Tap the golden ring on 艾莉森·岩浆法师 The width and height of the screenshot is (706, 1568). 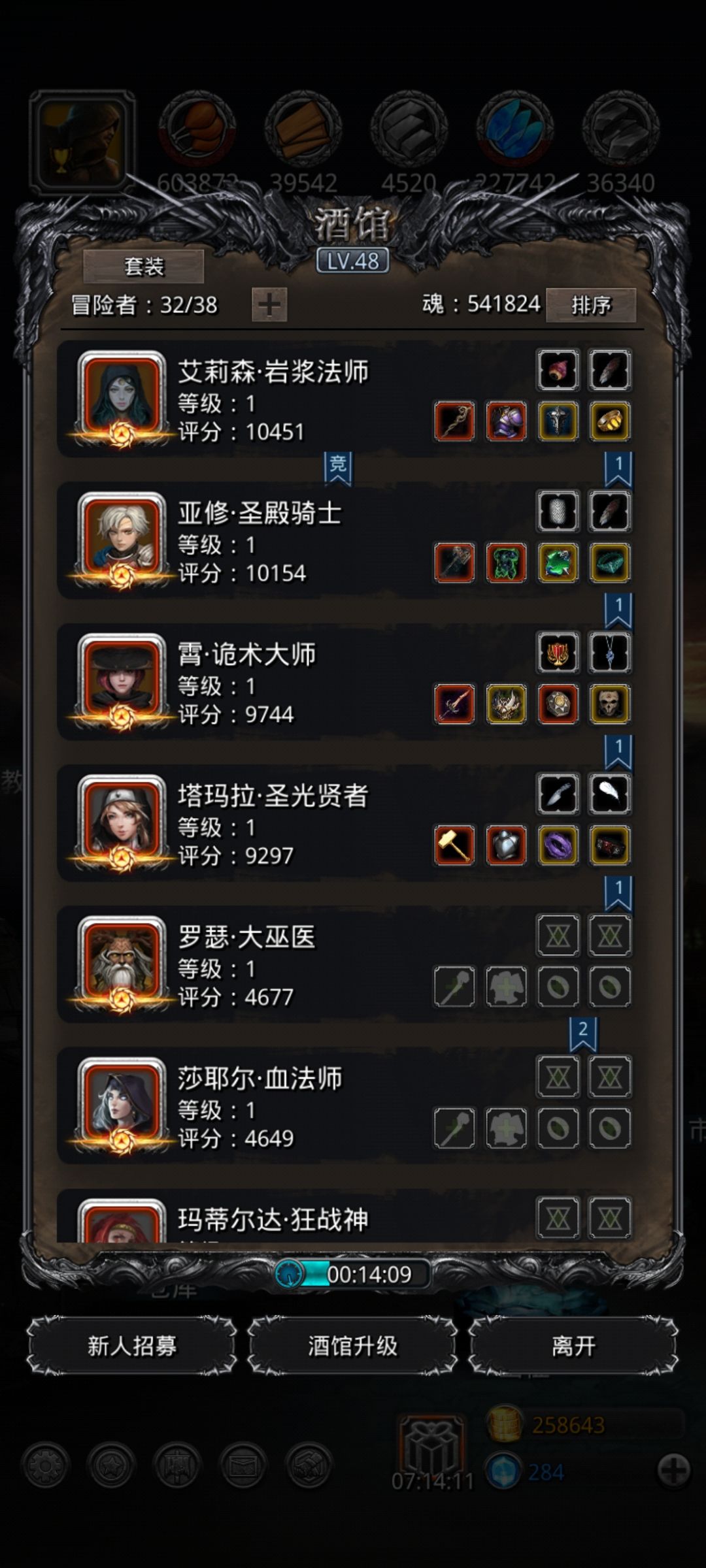(x=610, y=421)
